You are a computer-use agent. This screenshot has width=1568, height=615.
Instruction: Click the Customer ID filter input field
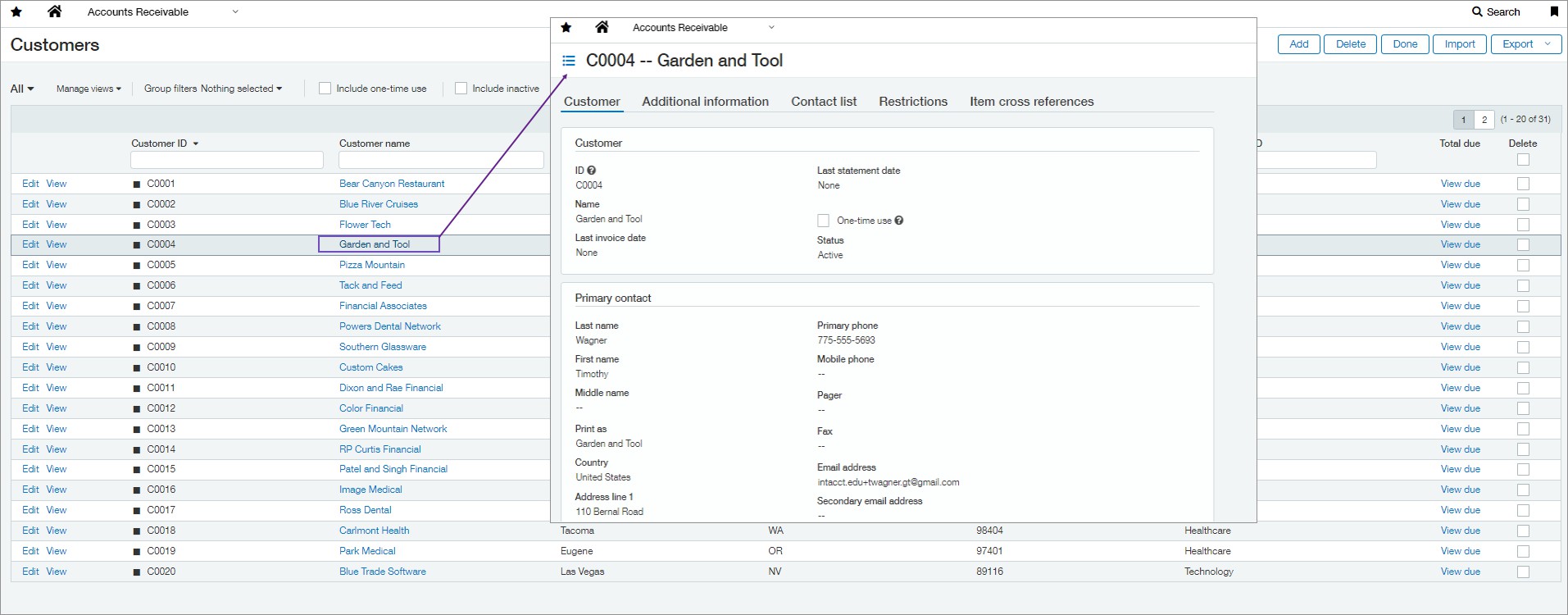coord(227,160)
